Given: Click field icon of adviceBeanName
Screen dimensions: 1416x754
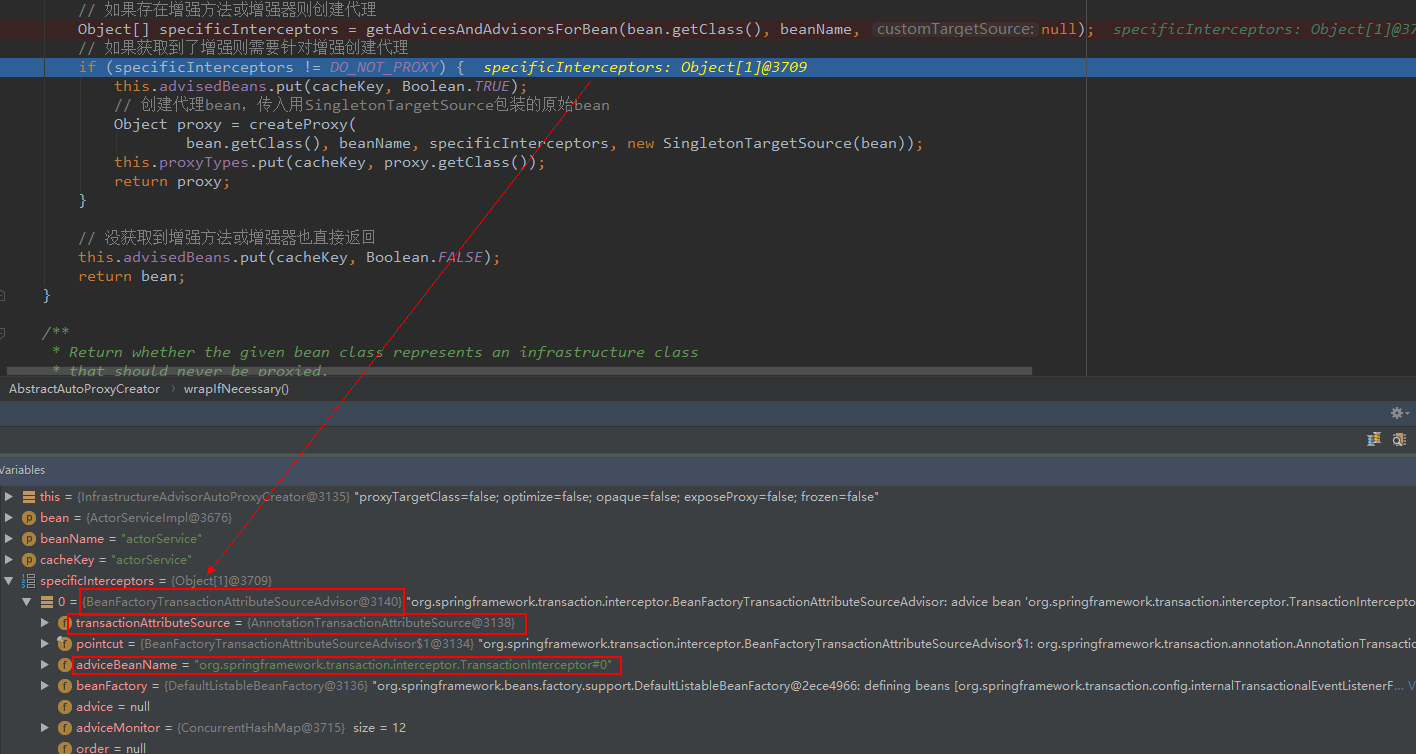Looking at the screenshot, I should [65, 665].
